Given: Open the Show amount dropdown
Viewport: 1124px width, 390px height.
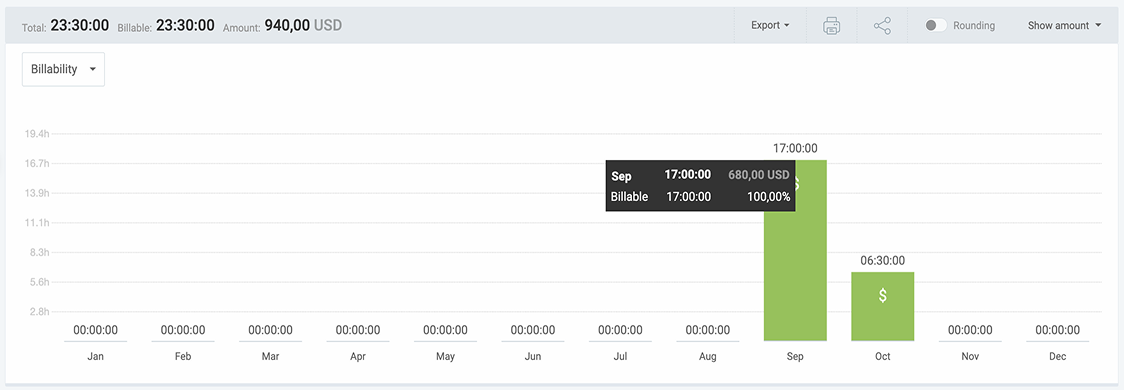Looking at the screenshot, I should 1064,25.
